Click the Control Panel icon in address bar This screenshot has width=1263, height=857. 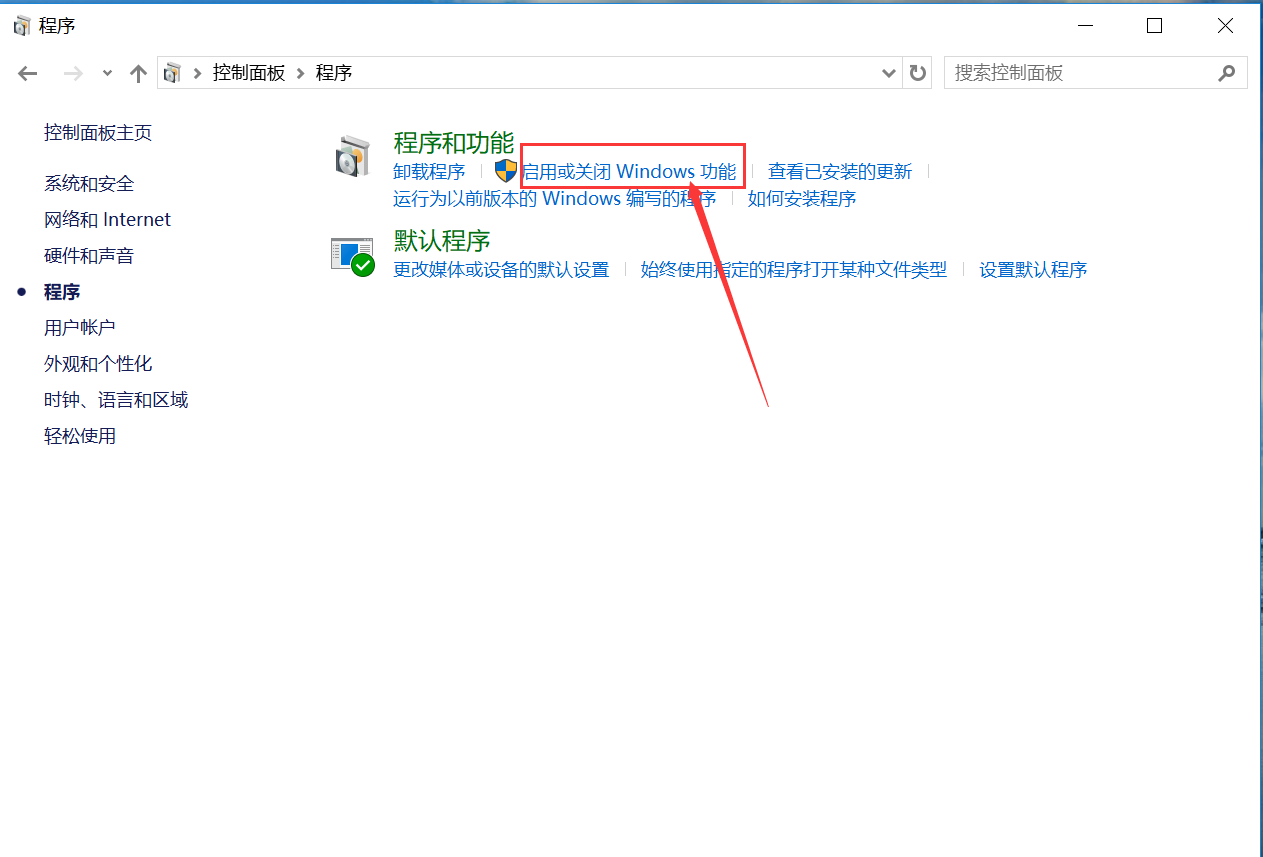[x=173, y=73]
